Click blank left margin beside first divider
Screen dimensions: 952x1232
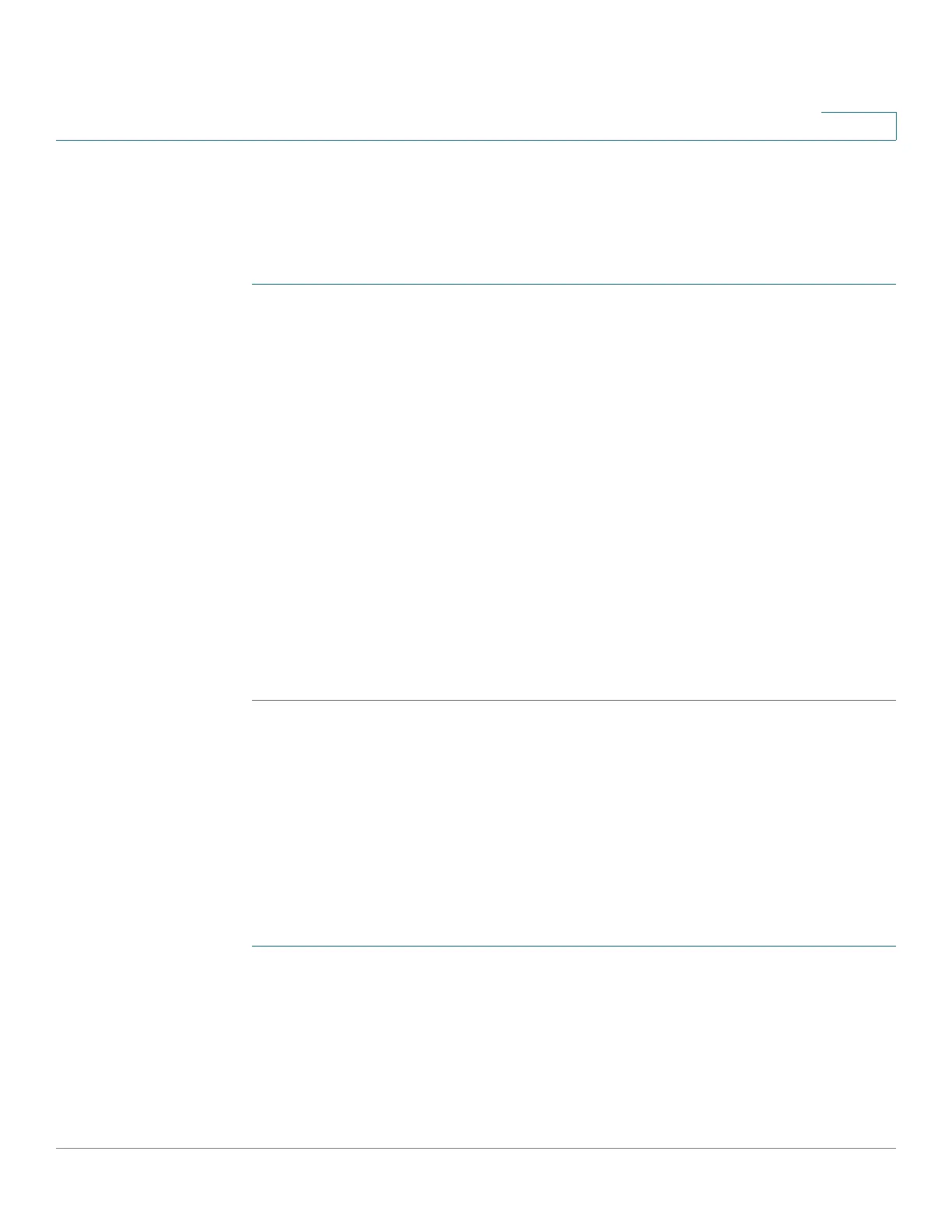tap(153, 285)
